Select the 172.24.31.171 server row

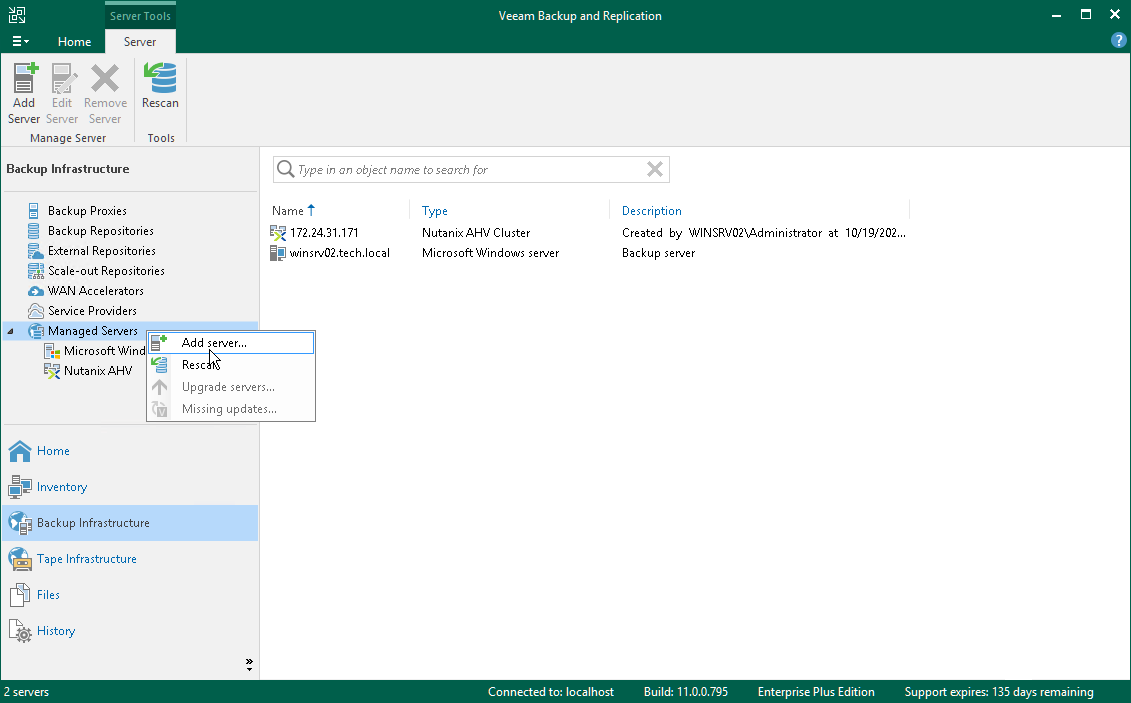[x=589, y=233]
